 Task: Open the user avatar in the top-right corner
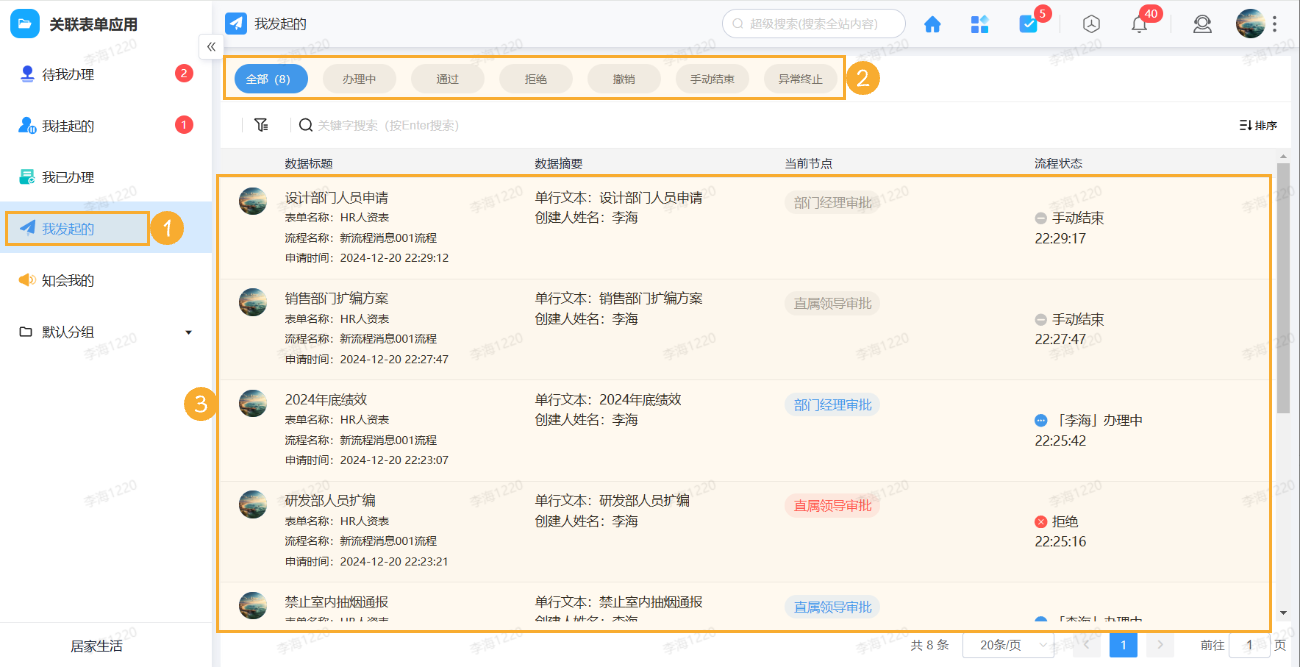click(x=1250, y=22)
